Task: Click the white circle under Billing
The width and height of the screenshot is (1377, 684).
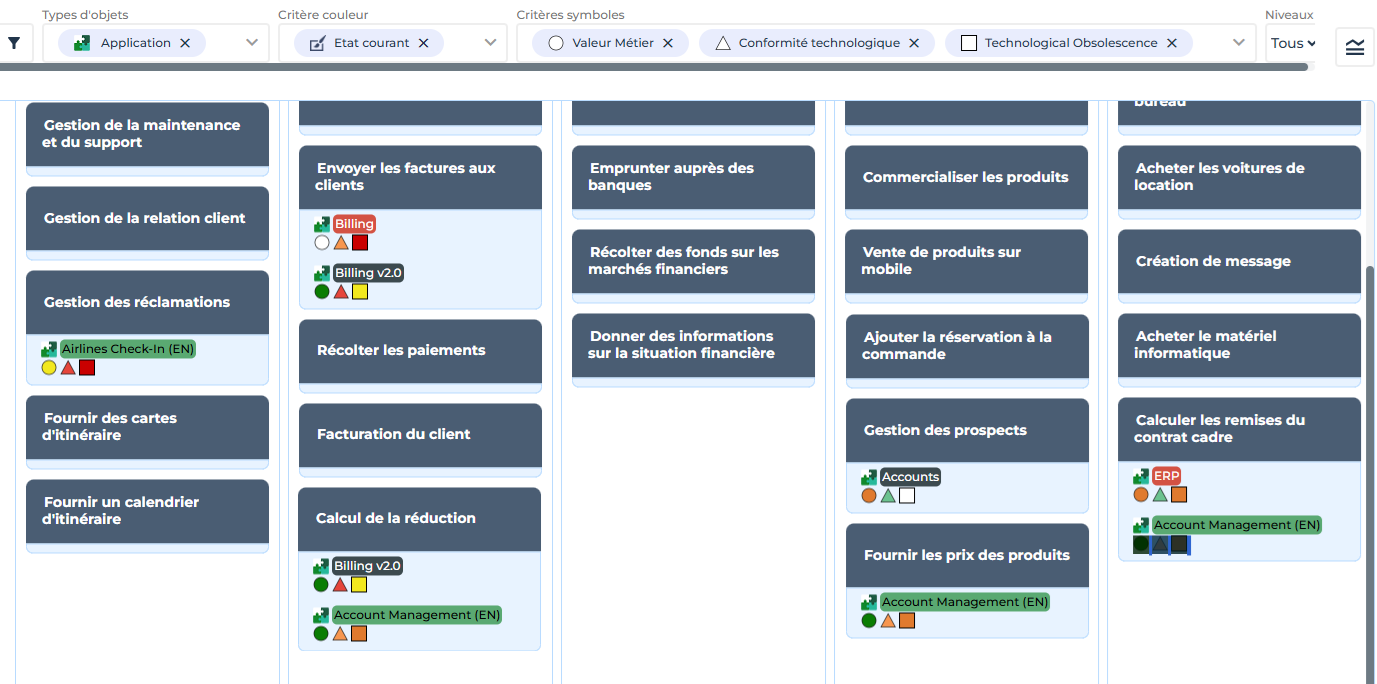Action: 322,242
